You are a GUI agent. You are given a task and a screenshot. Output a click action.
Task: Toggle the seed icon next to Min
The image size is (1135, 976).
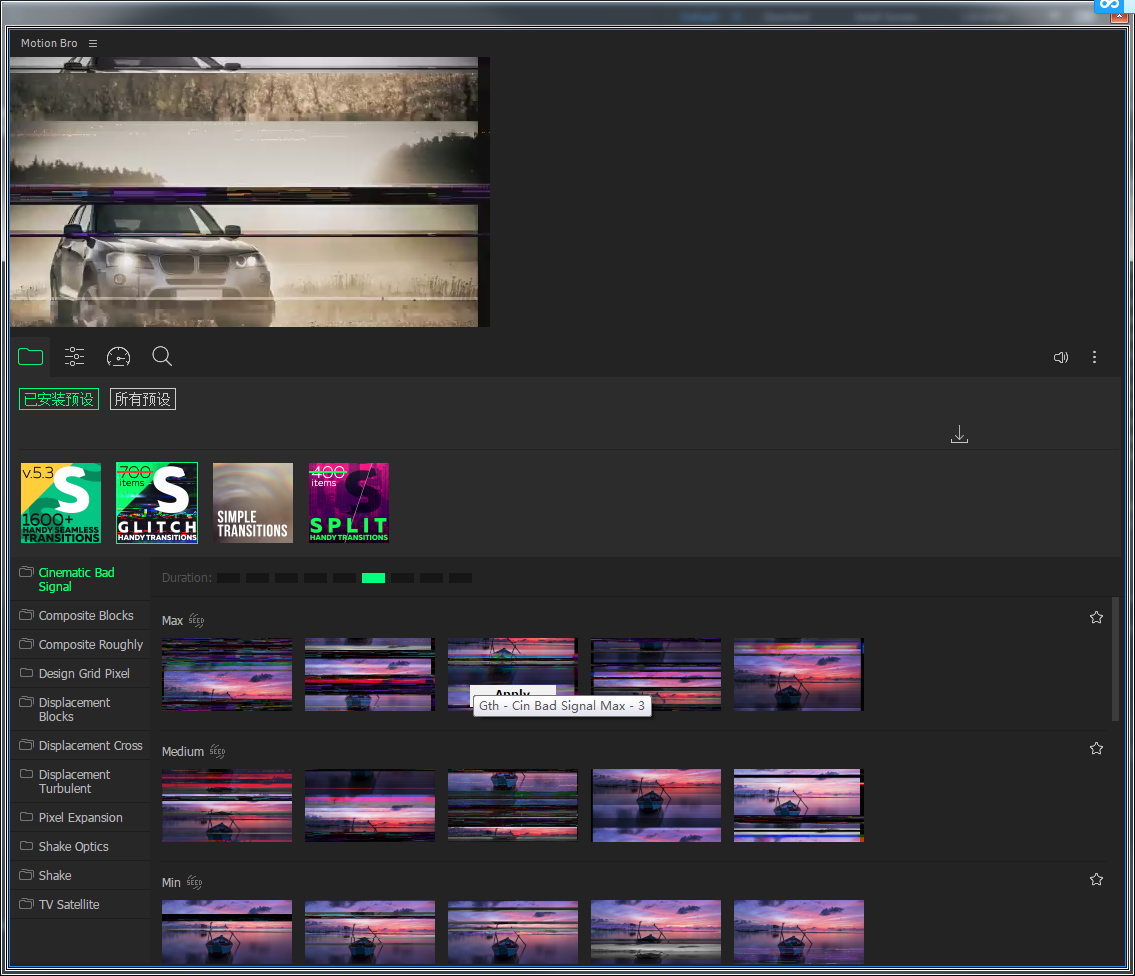tap(194, 883)
